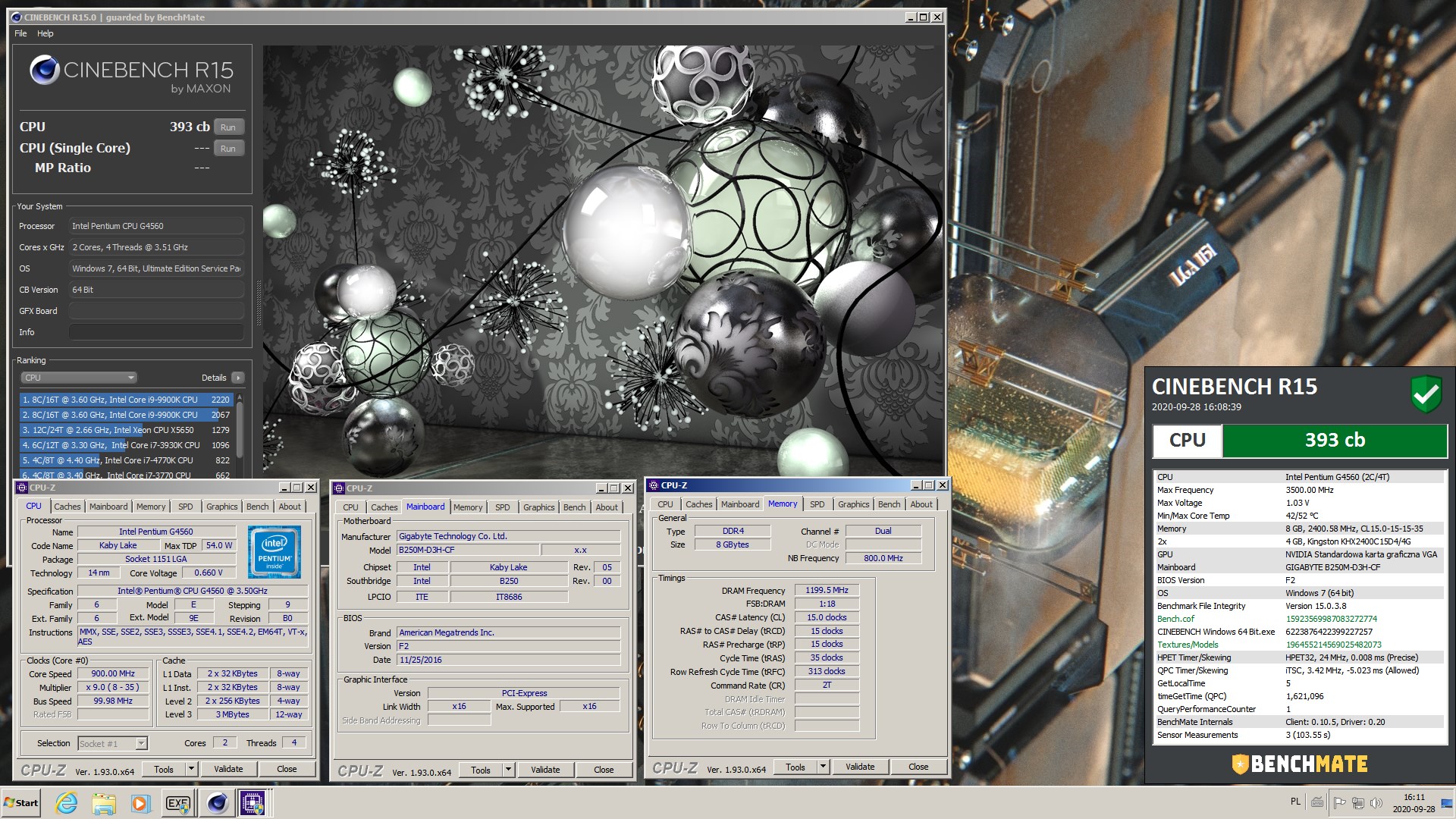Open the Ranking CPU dropdown
1456x819 pixels.
[x=78, y=378]
